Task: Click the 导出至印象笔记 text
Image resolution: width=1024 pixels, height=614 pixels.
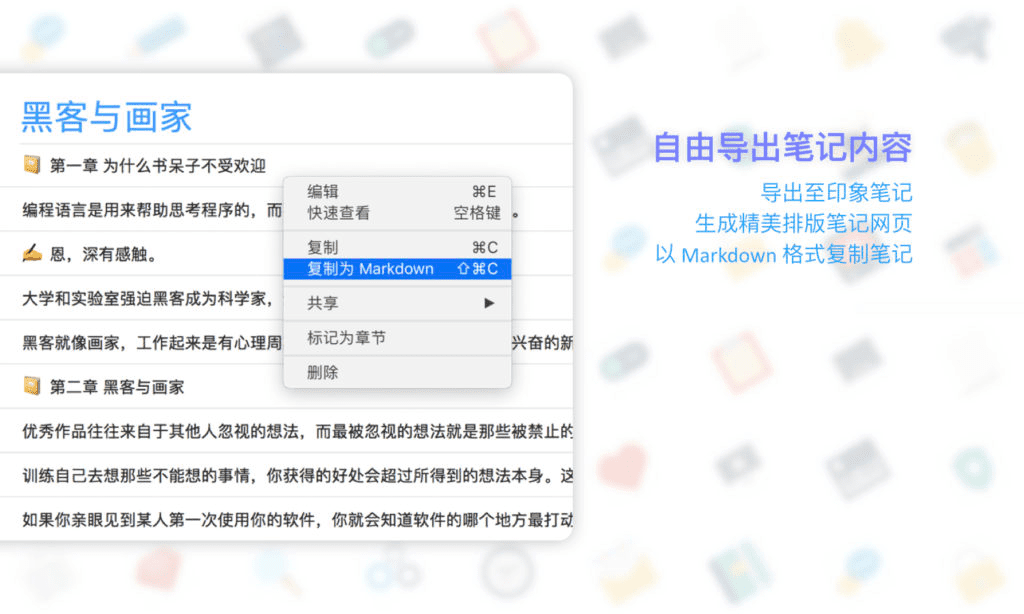Action: point(836,192)
